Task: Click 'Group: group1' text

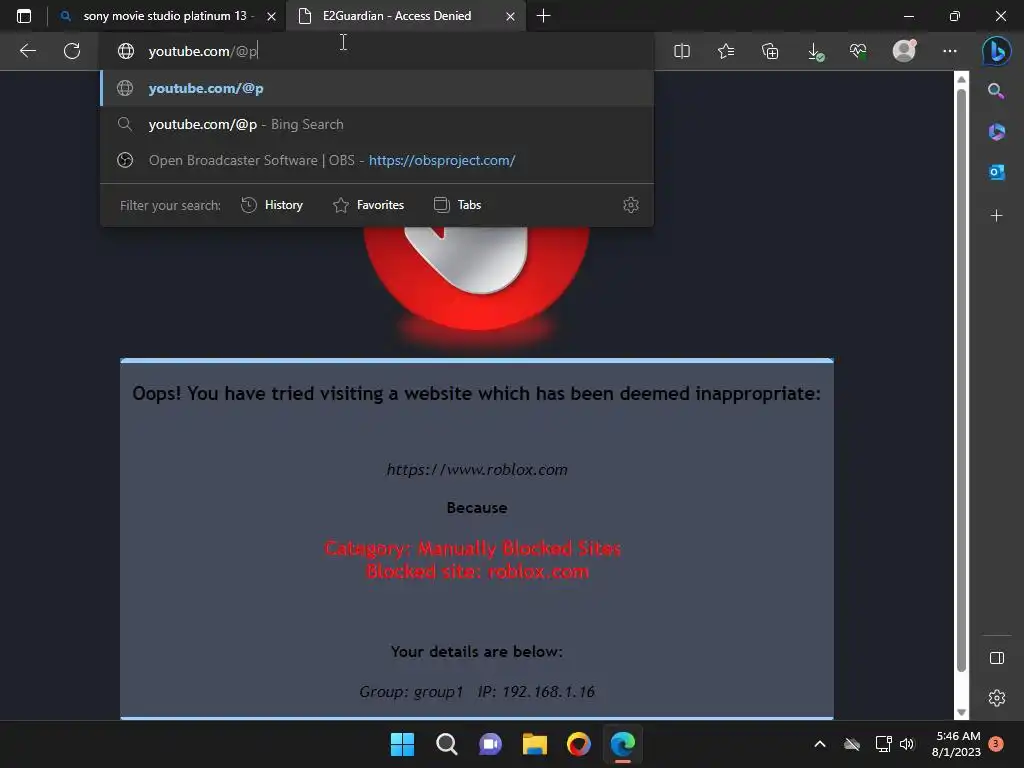Action: click(411, 692)
